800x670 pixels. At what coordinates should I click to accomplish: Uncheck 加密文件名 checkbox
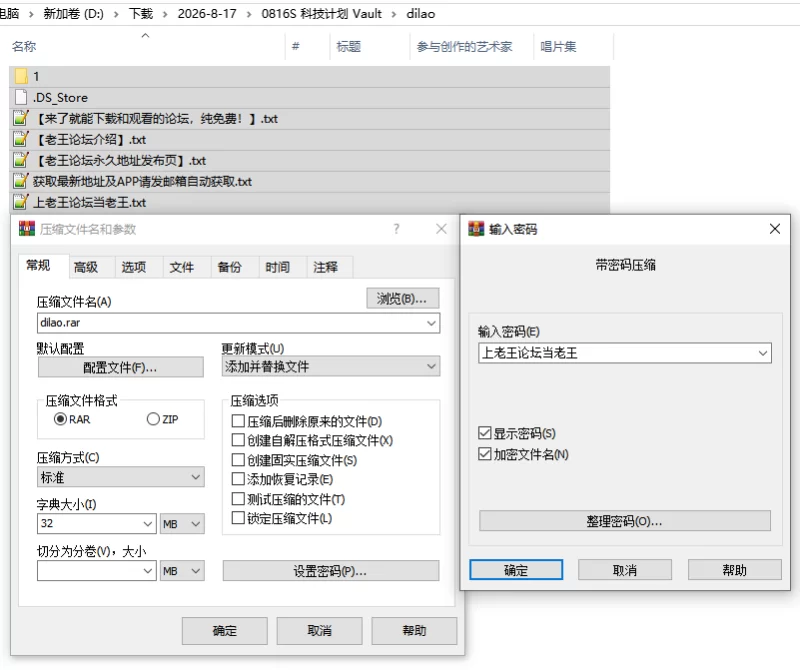click(x=485, y=454)
